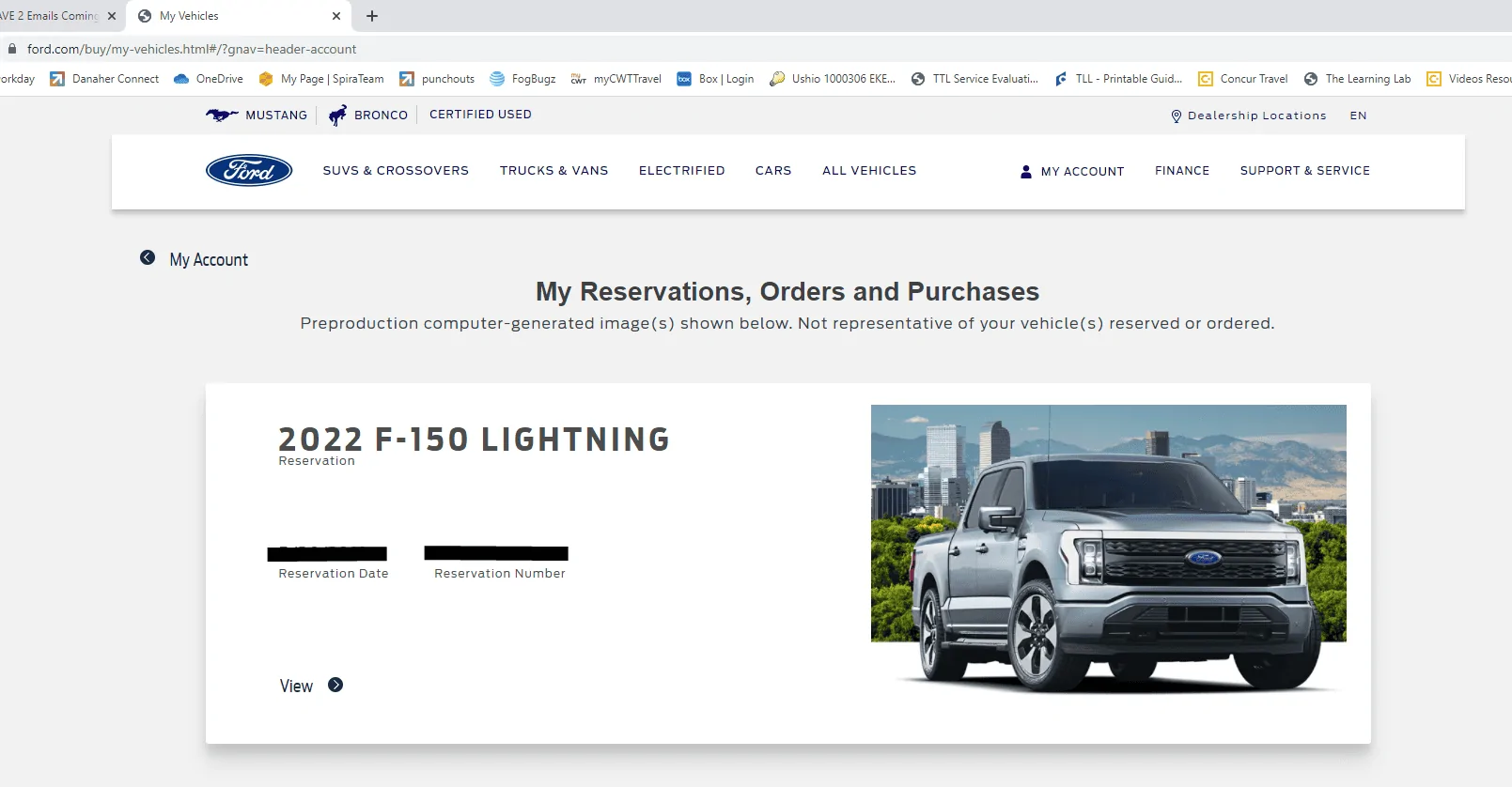Click the Mustang pony logo icon
The width and height of the screenshot is (1512, 787).
coord(222,115)
